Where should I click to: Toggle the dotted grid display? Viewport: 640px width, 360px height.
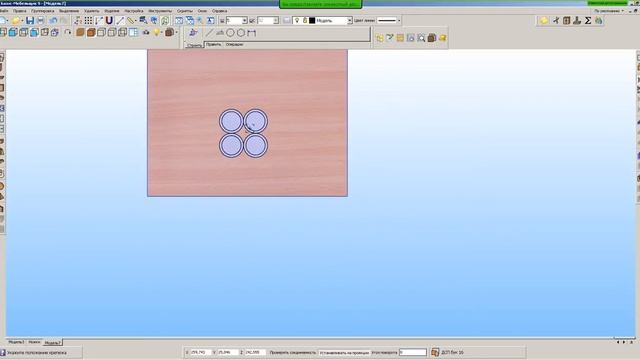pyautogui.click(x=88, y=20)
